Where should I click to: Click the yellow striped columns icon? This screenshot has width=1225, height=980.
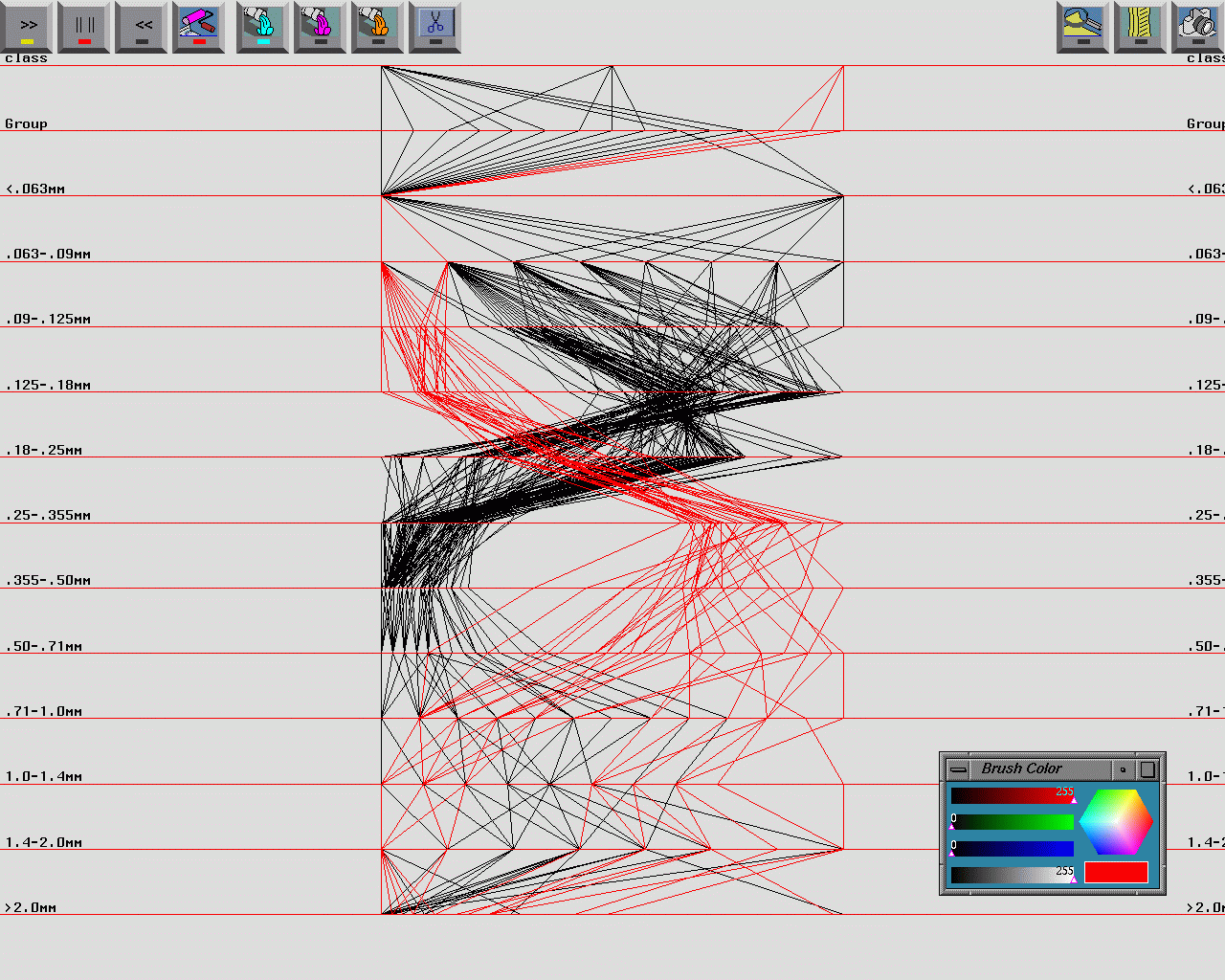tap(1140, 26)
